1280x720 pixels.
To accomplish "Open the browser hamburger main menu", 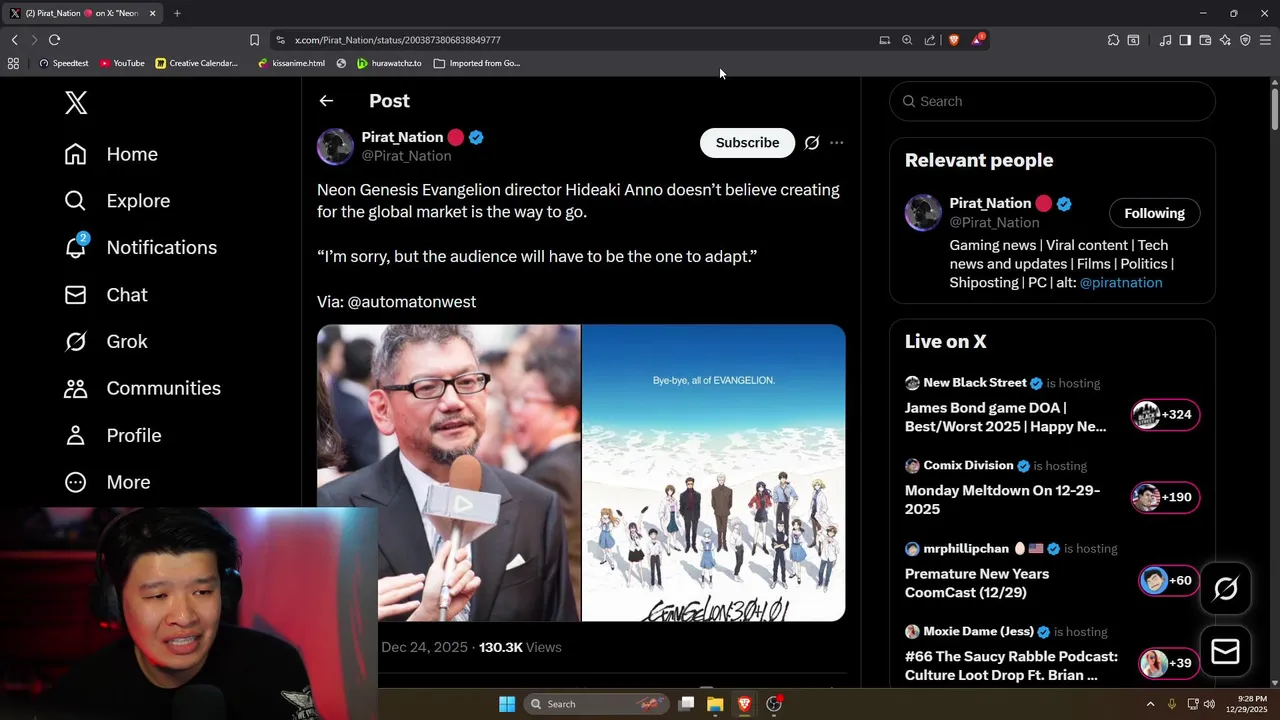I will click(x=1265, y=40).
